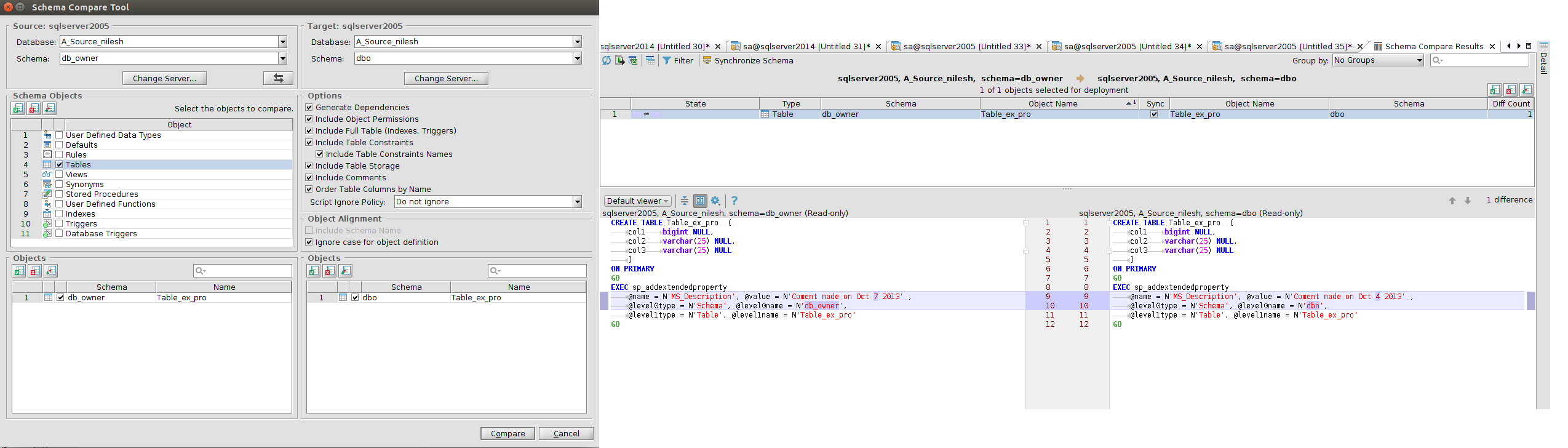Click search field next to Group by

point(1479,60)
